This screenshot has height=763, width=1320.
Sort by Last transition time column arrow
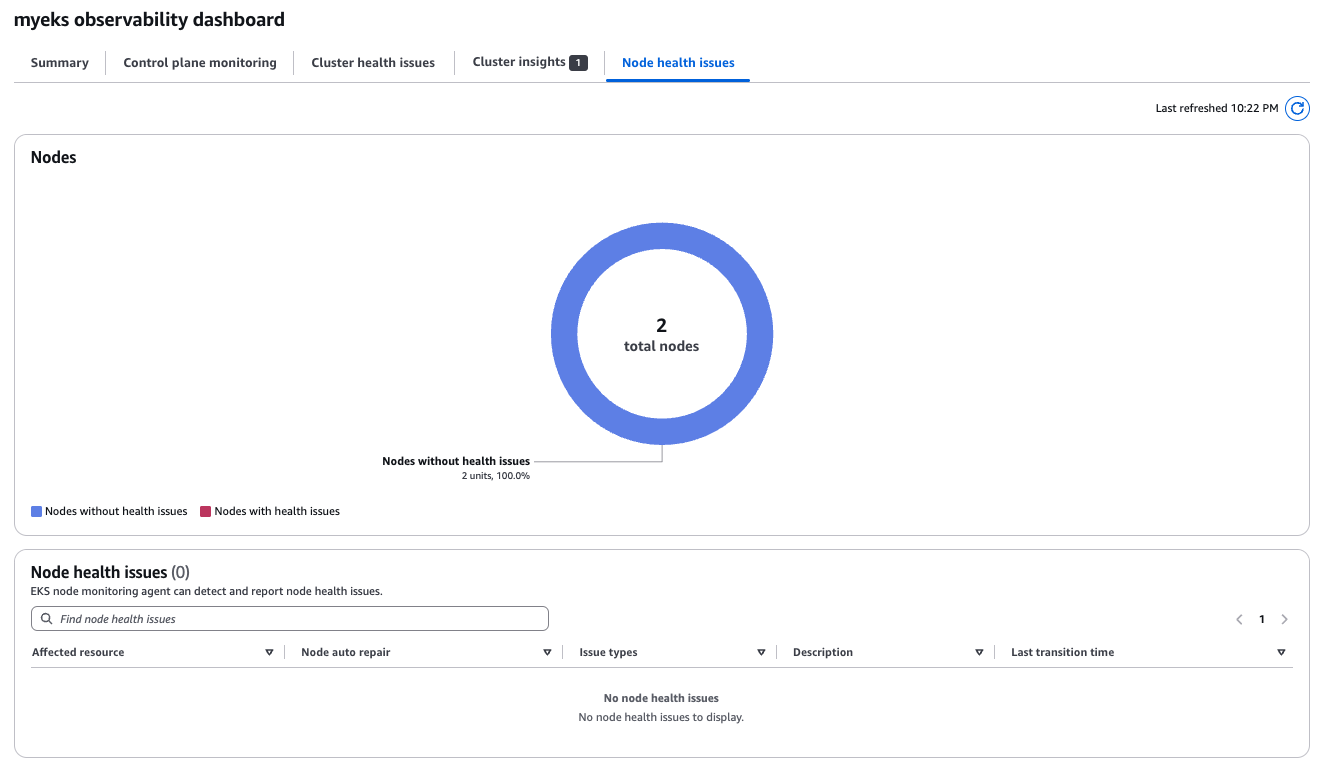1281,652
